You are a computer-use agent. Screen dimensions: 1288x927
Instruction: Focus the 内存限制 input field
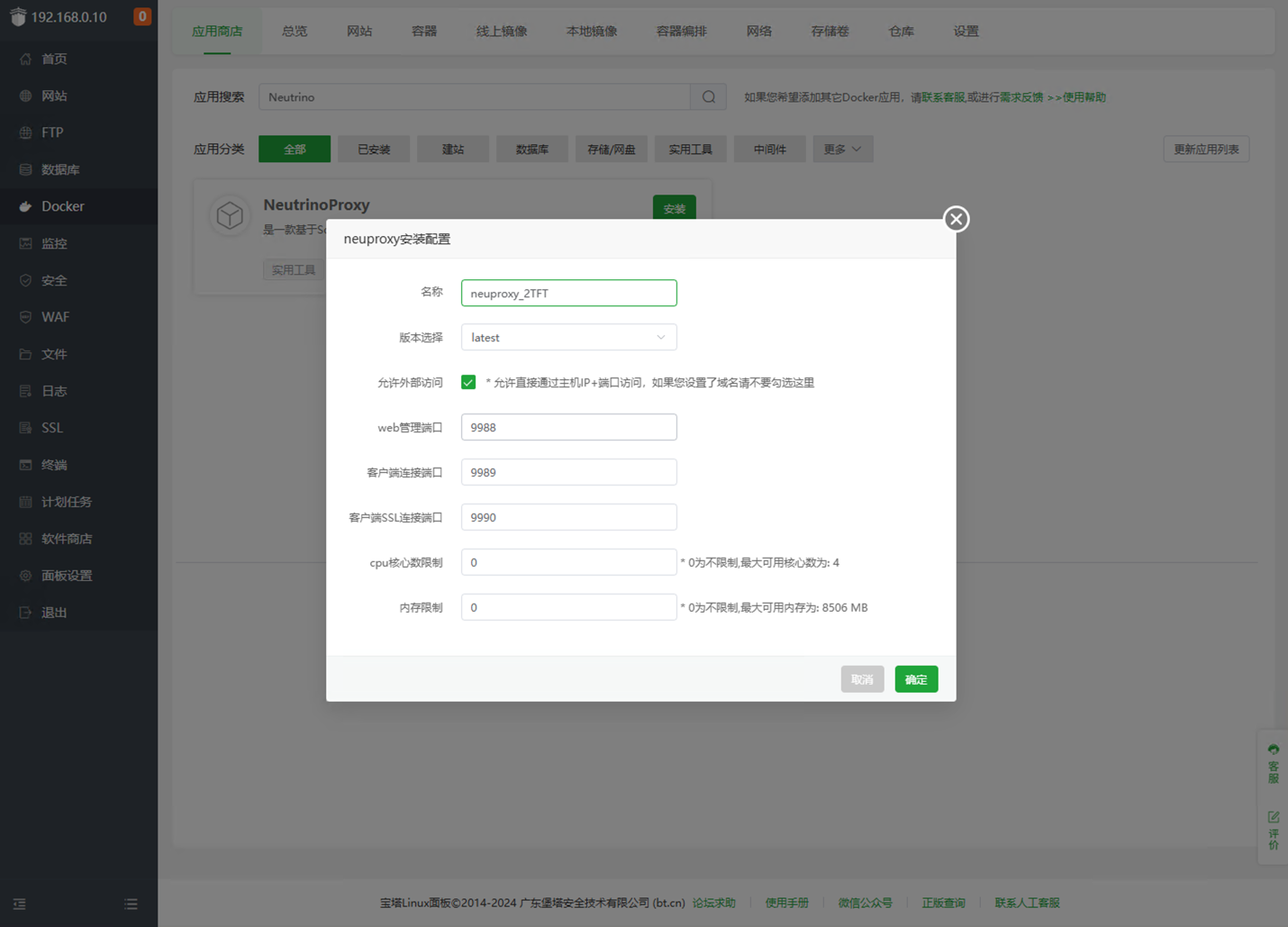(568, 607)
